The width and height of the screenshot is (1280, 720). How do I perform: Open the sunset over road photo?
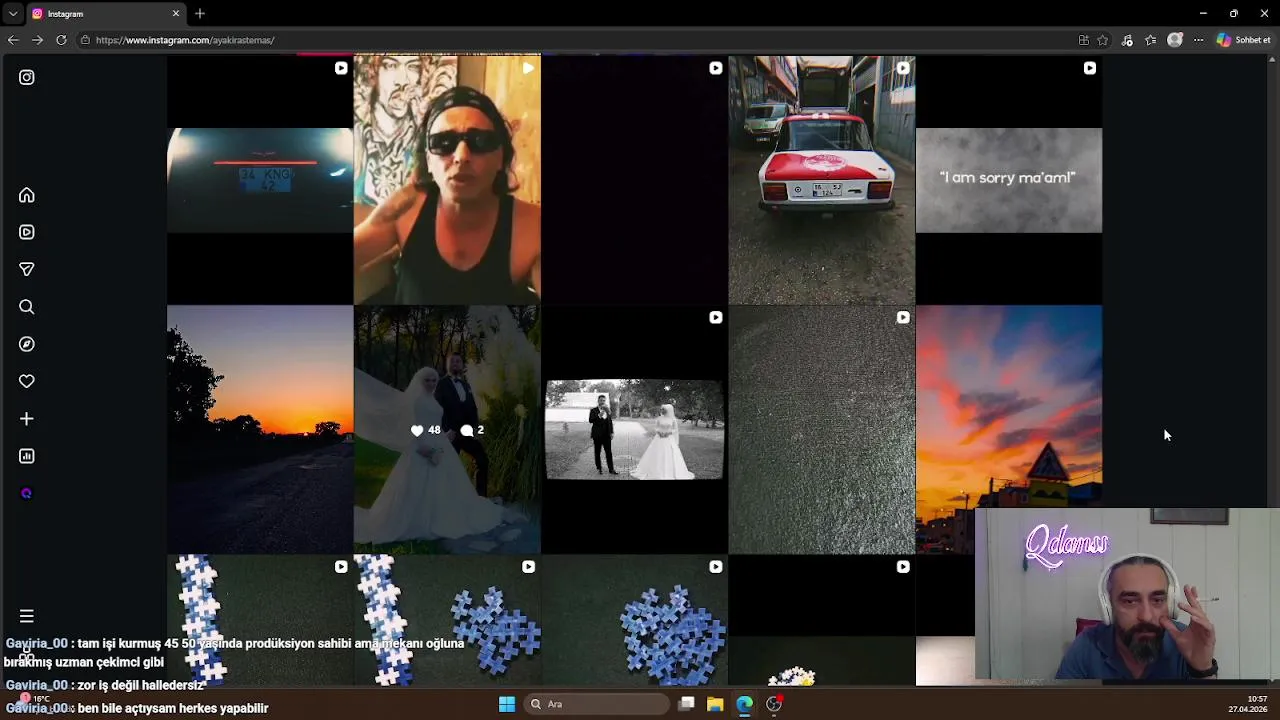coord(260,429)
